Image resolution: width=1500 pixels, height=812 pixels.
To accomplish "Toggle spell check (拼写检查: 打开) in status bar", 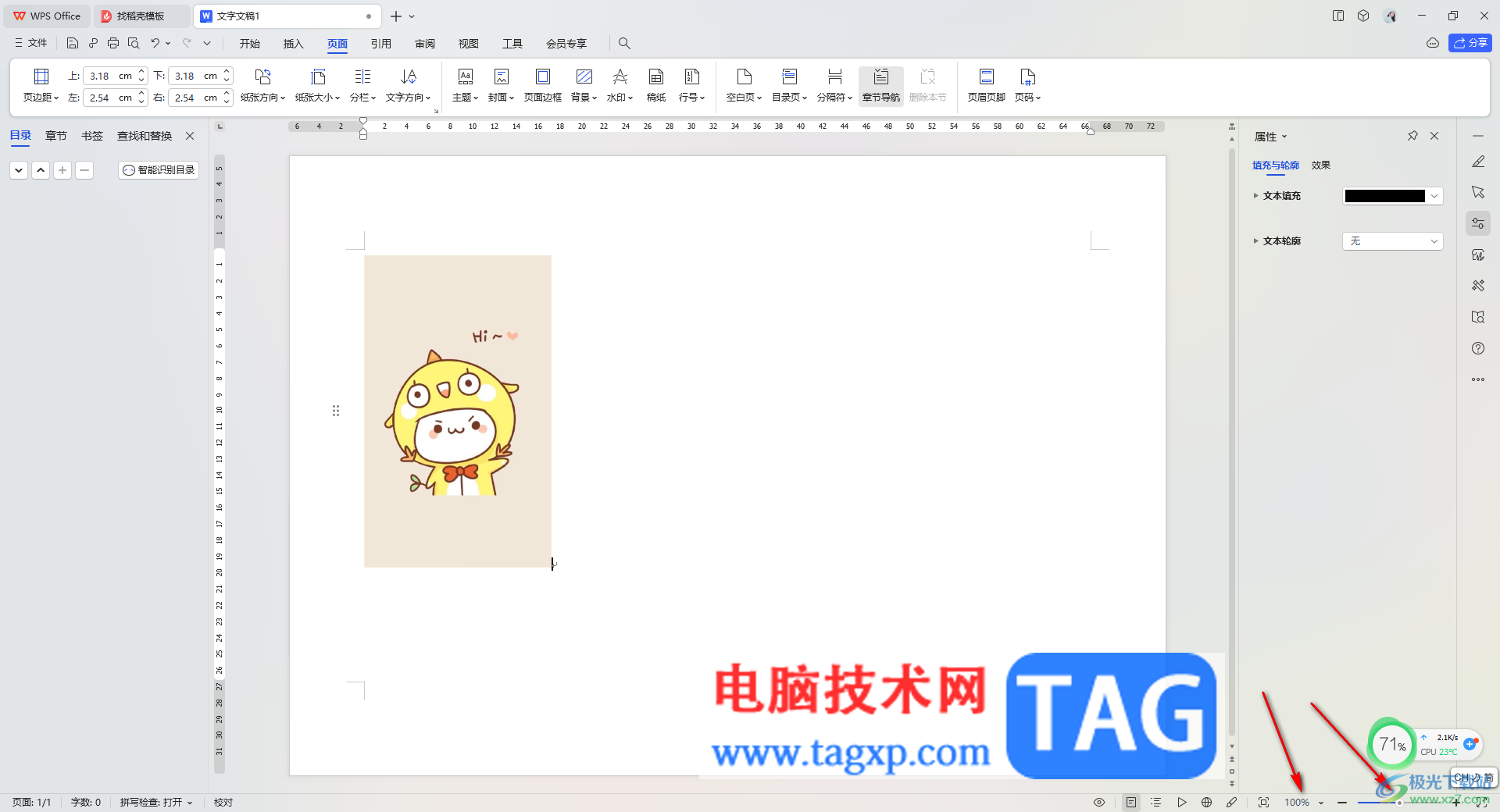I will tap(155, 803).
